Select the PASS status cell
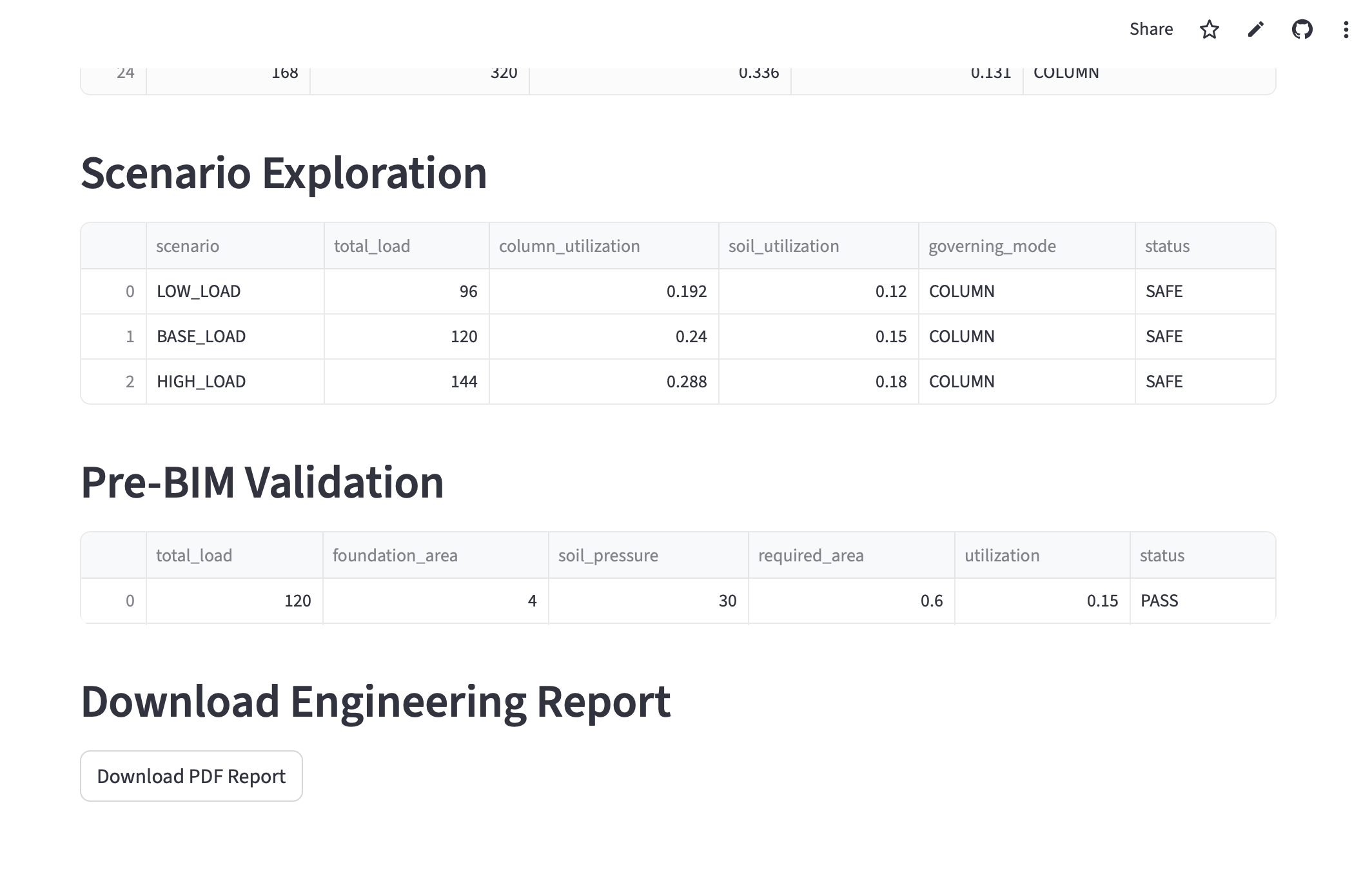Image resolution: width=1372 pixels, height=883 pixels. [1202, 601]
